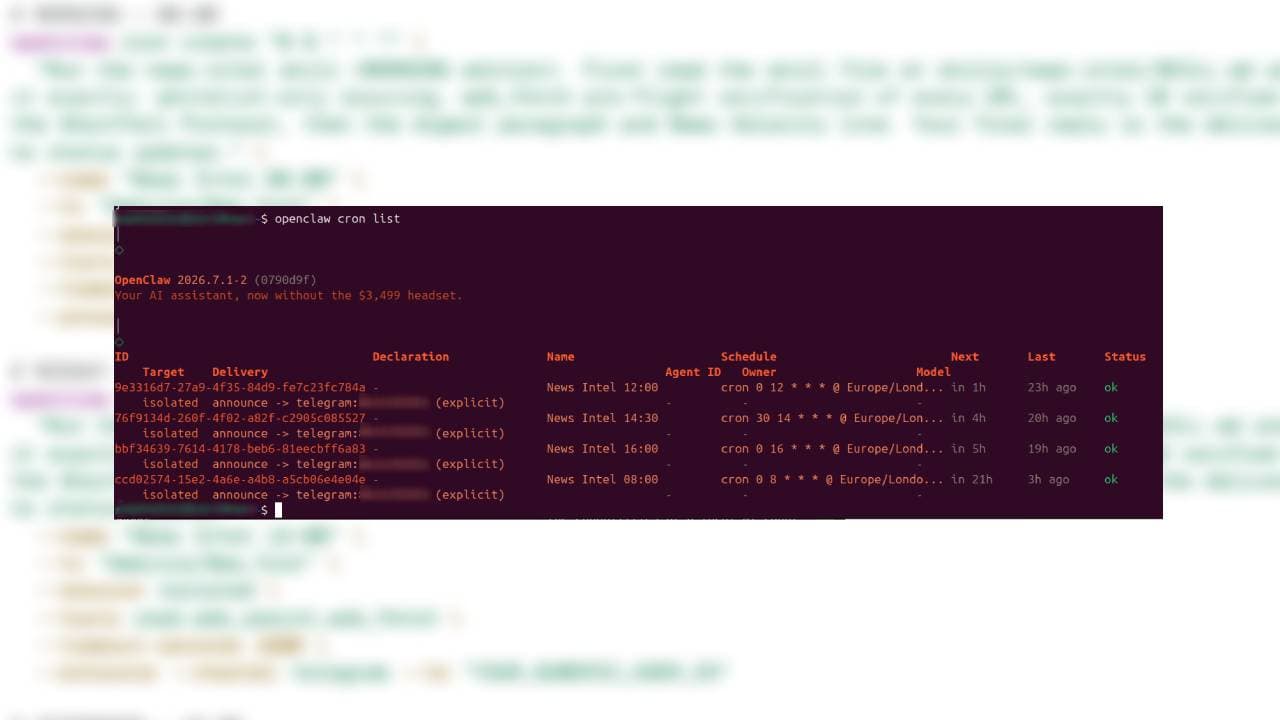Click the 'Status' column header
Viewport: 1280px width, 720px height.
1125,356
